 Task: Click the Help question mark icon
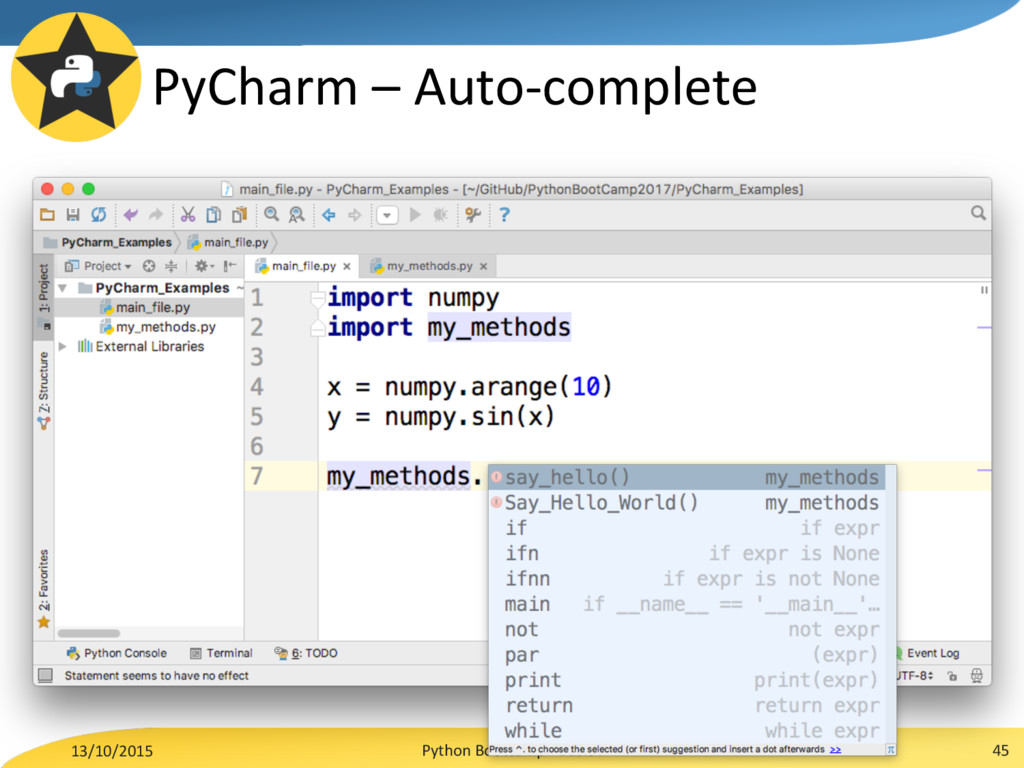(x=504, y=215)
